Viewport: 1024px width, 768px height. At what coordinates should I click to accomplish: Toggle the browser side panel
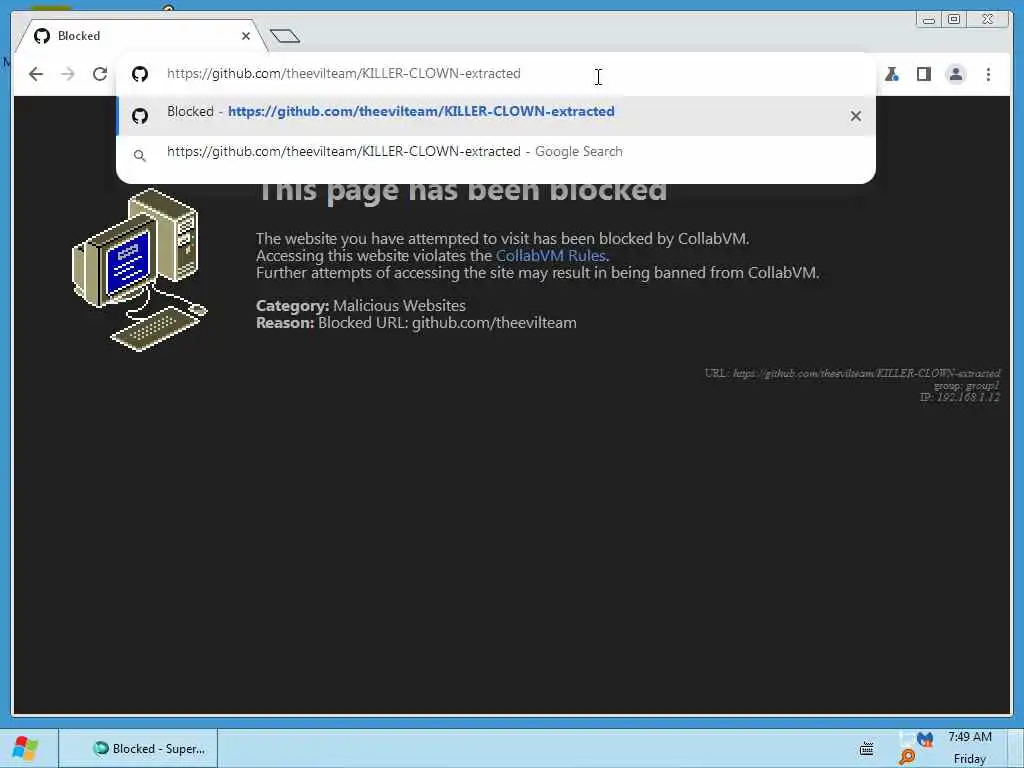(x=923, y=74)
